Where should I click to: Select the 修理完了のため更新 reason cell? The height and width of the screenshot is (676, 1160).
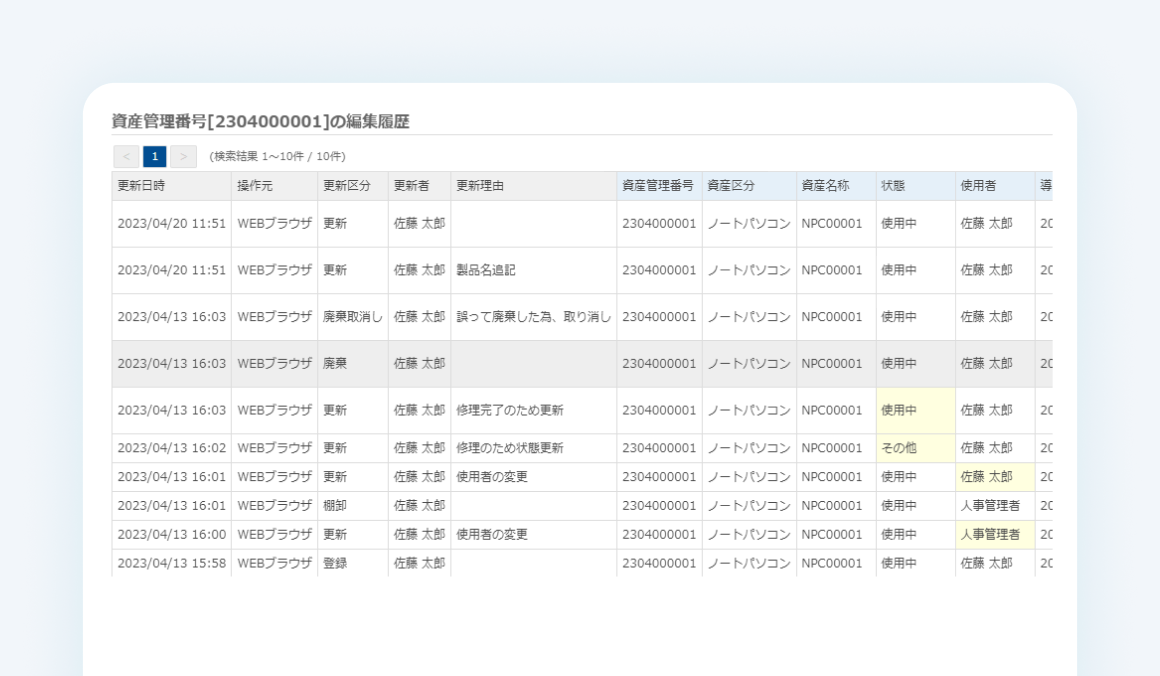(x=533, y=410)
